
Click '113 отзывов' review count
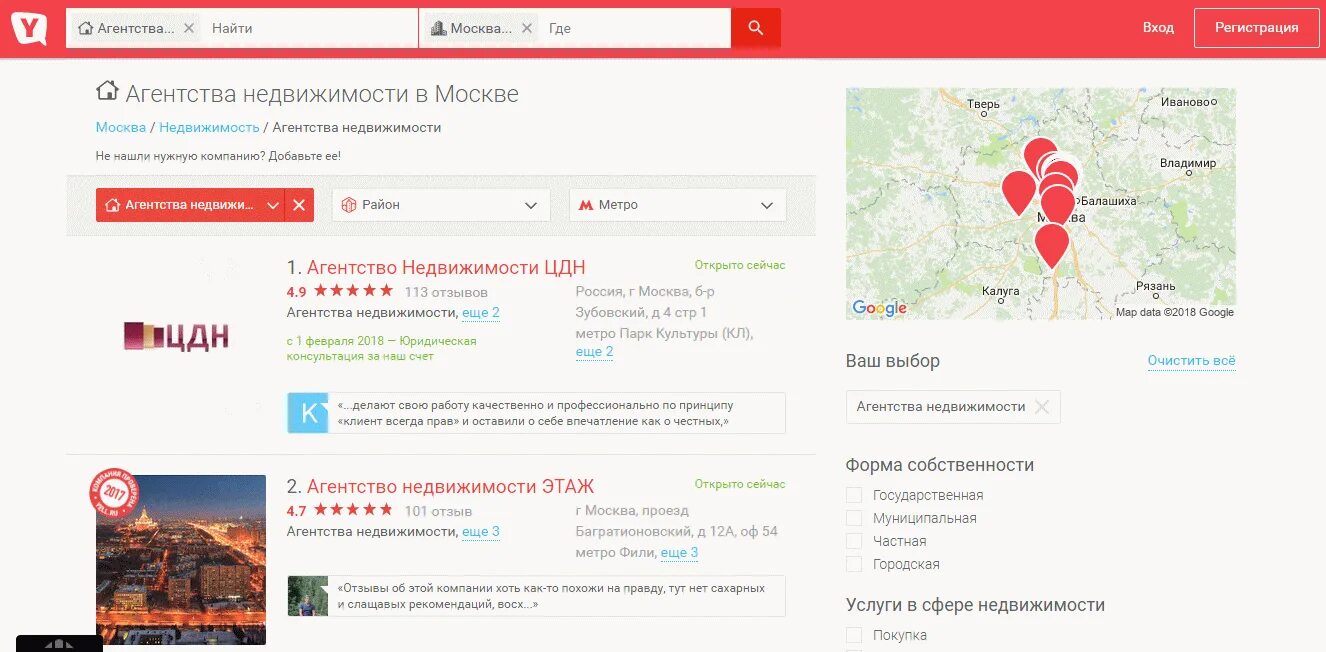446,293
